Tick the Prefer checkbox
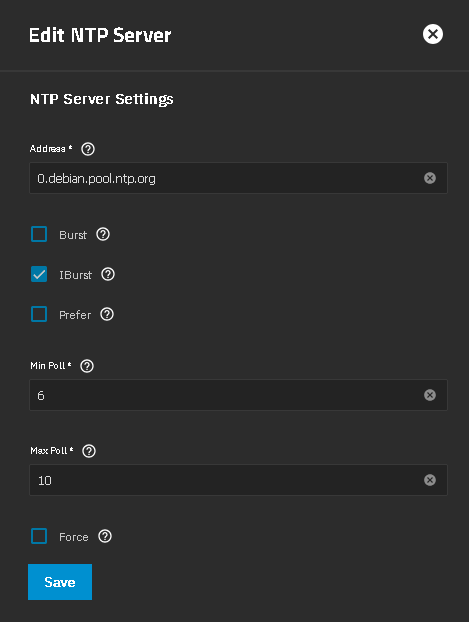The height and width of the screenshot is (622, 469). tap(39, 315)
